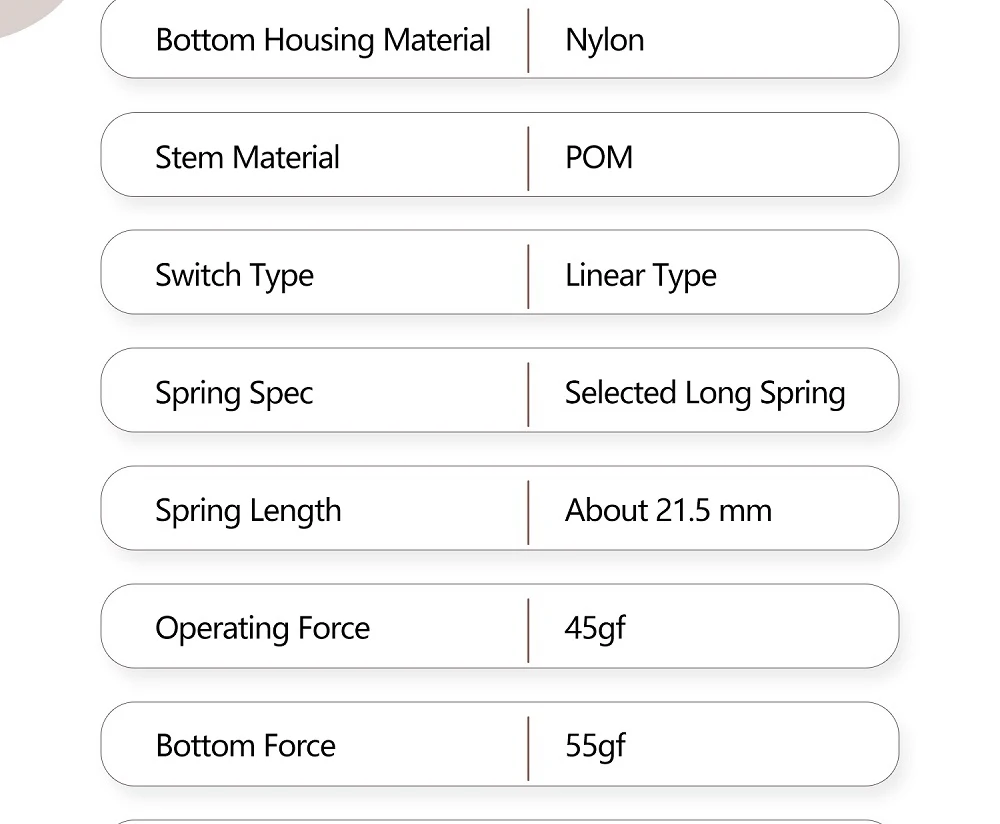Image resolution: width=1000 pixels, height=824 pixels.
Task: Select the Selected Long Spring value
Action: 704,393
